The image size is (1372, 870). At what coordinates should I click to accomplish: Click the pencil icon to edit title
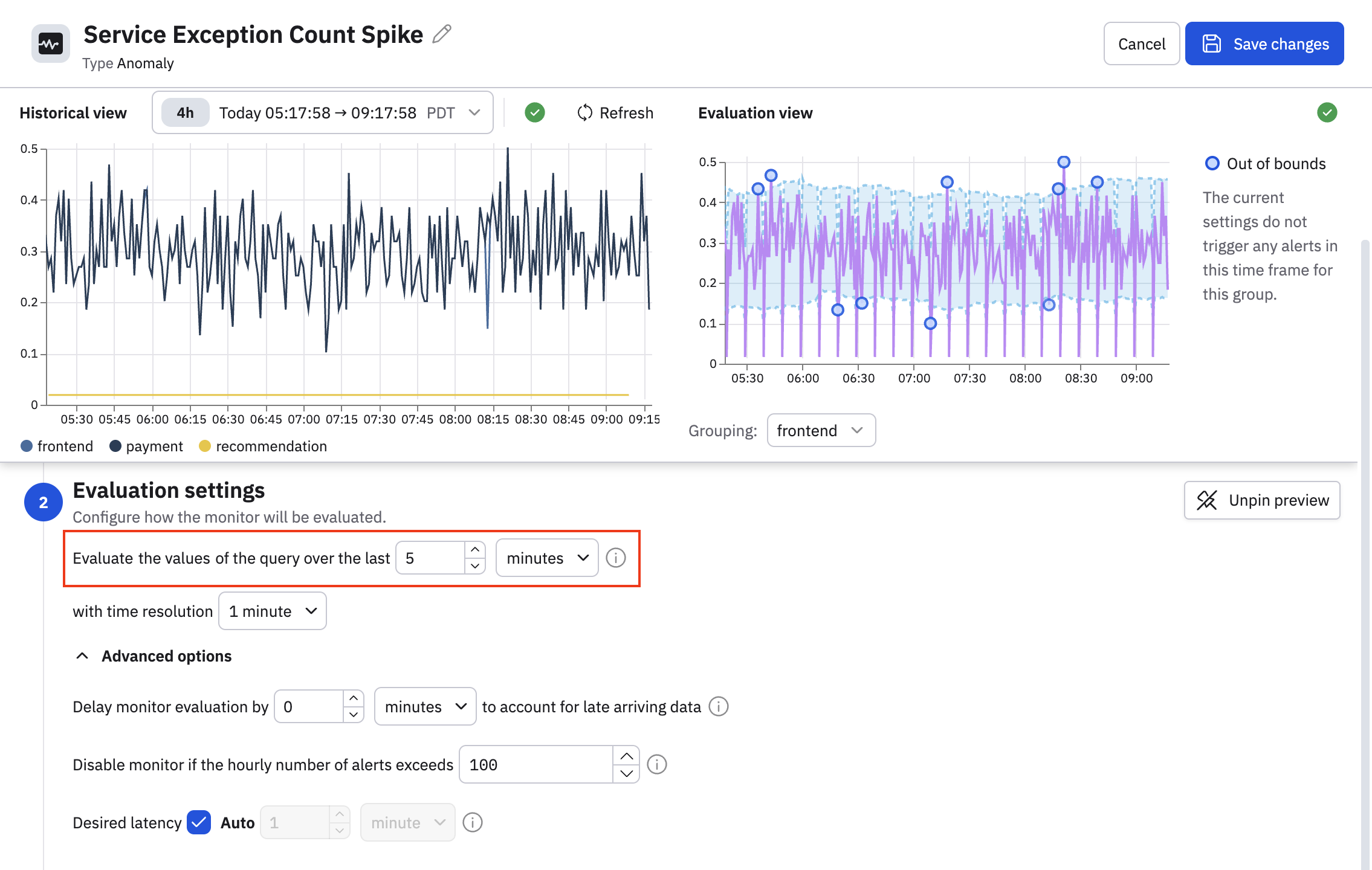(442, 34)
